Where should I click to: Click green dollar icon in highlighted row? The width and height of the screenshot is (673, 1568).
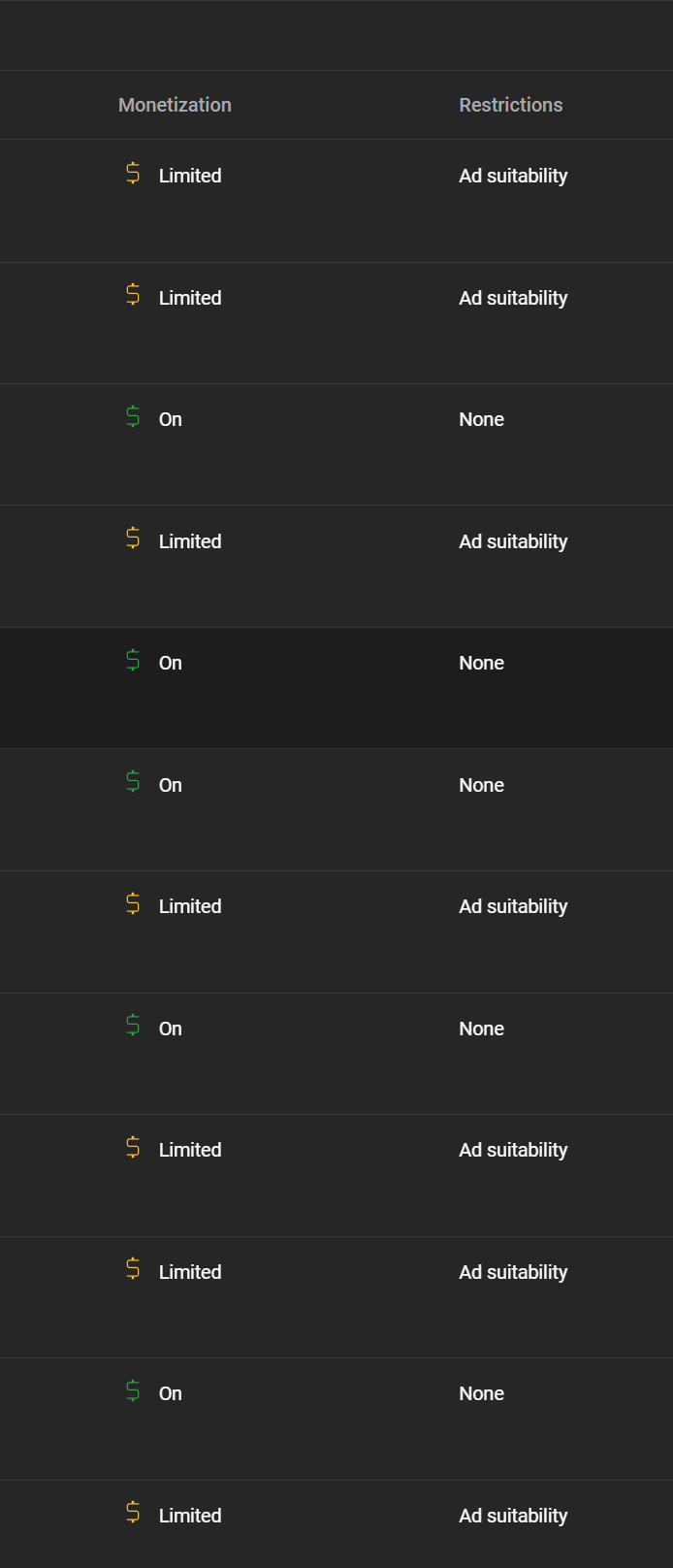pyautogui.click(x=133, y=661)
